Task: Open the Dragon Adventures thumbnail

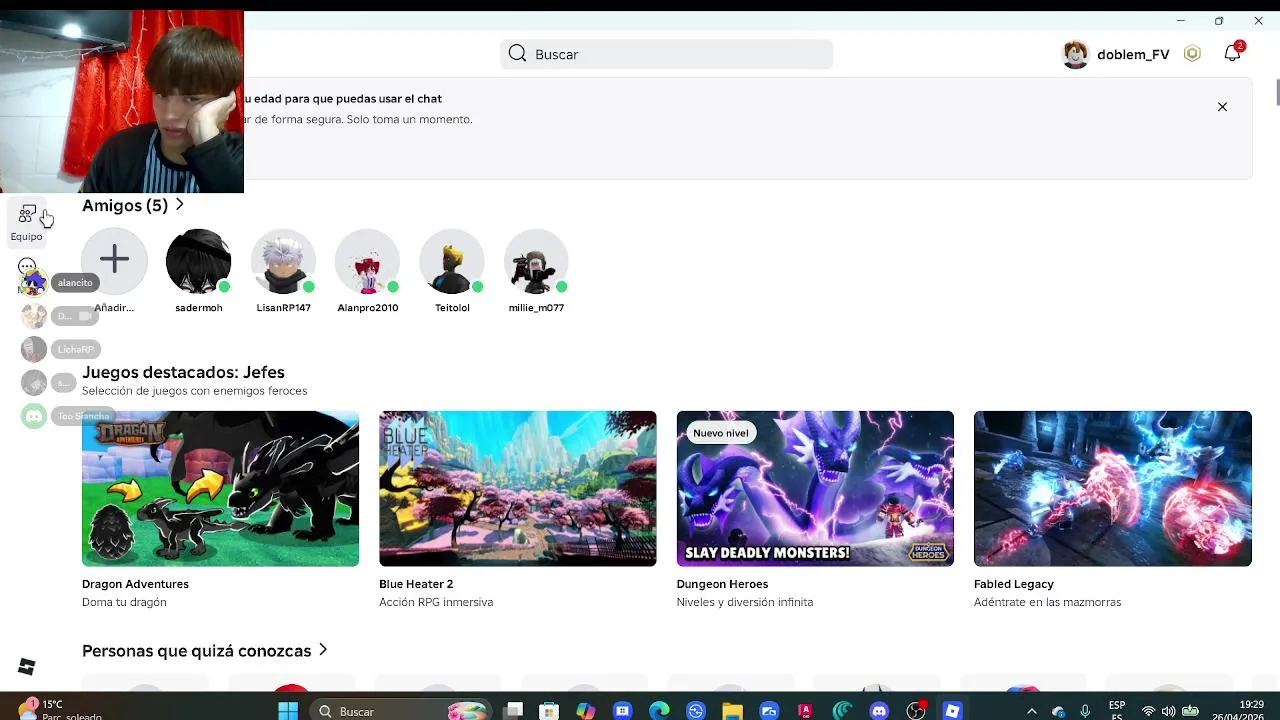Action: (220, 489)
